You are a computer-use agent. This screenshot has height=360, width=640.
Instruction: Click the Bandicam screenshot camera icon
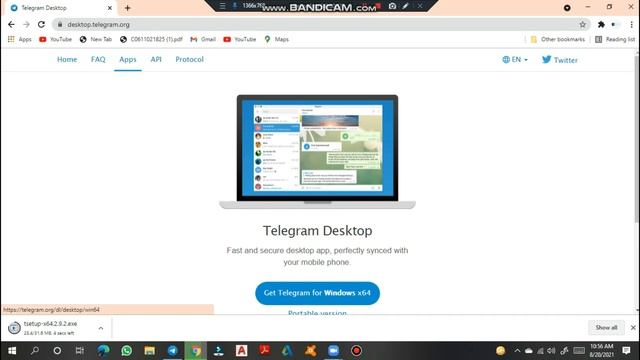[x=392, y=6]
